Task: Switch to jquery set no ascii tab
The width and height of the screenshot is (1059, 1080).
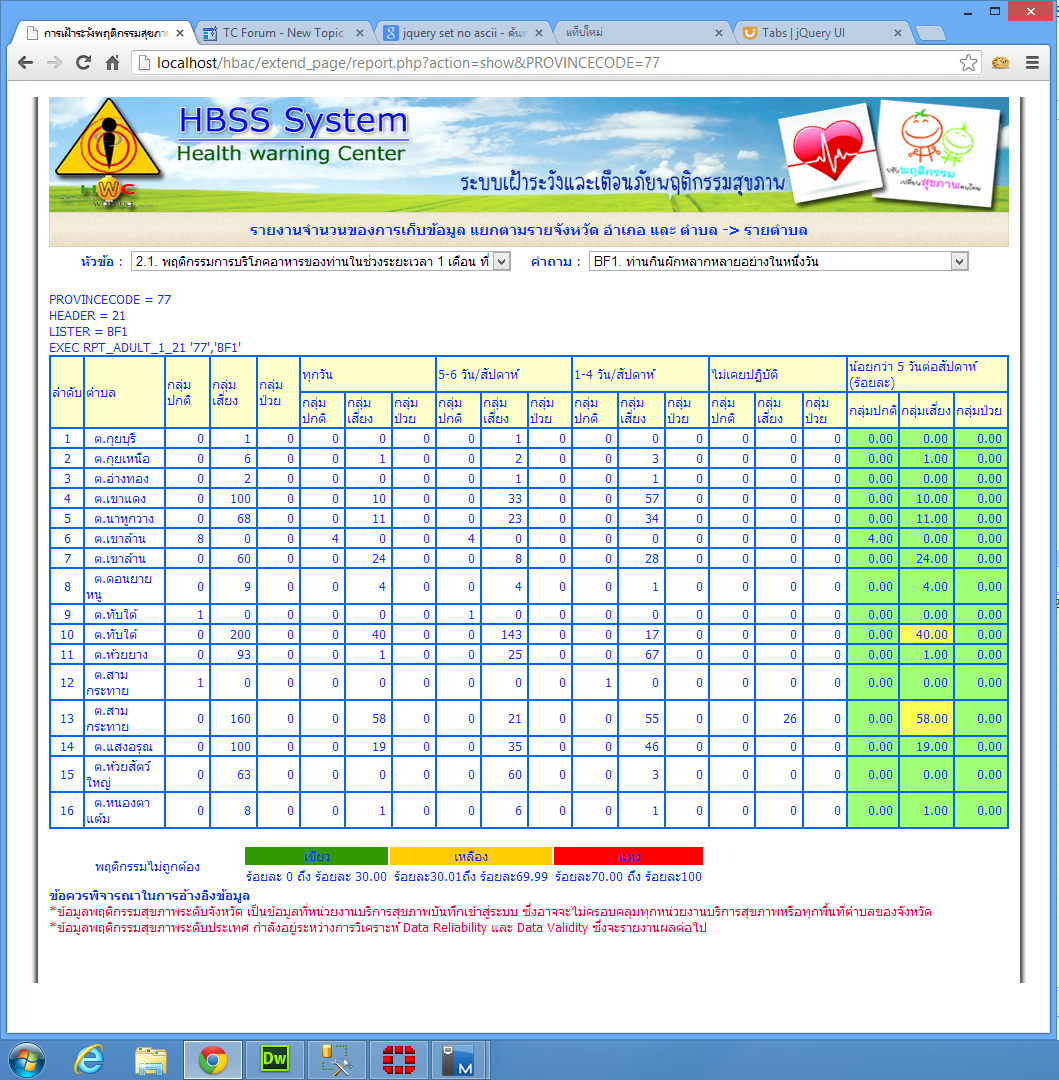Action: point(463,33)
